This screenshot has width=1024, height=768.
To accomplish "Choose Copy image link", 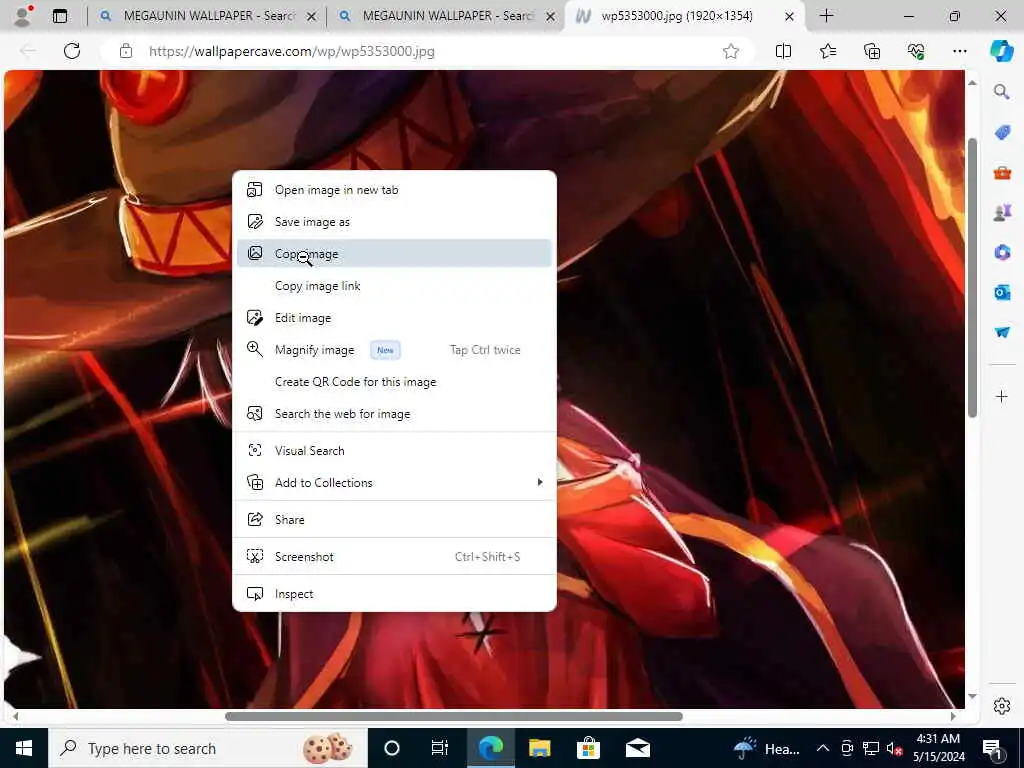I will [x=394, y=286].
